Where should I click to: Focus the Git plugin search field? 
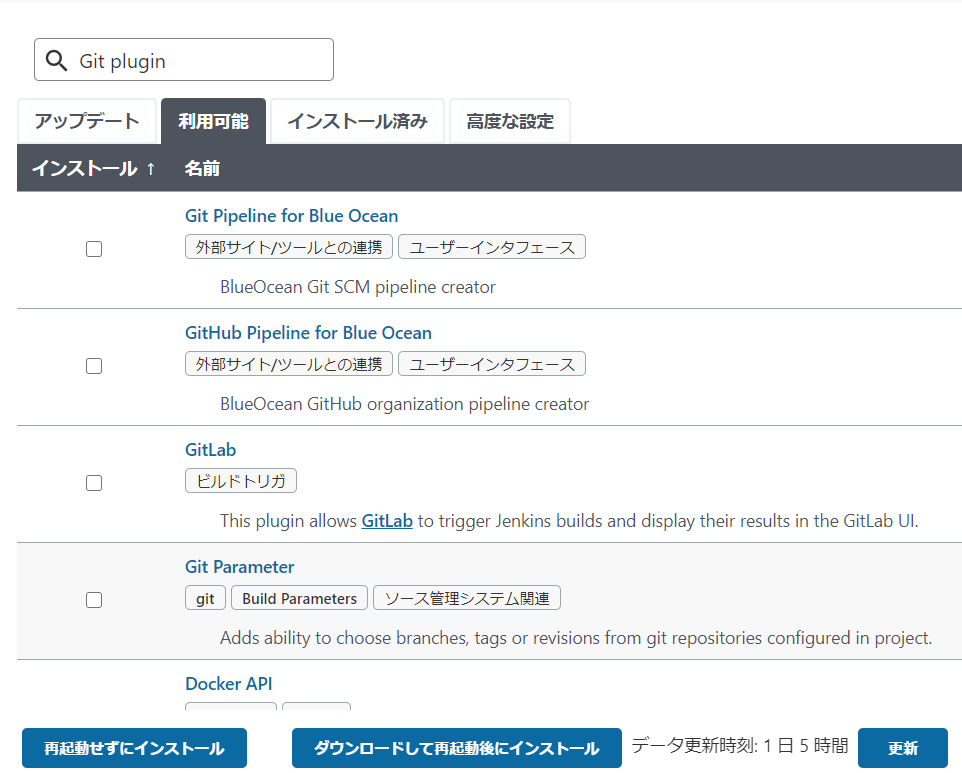pos(184,60)
